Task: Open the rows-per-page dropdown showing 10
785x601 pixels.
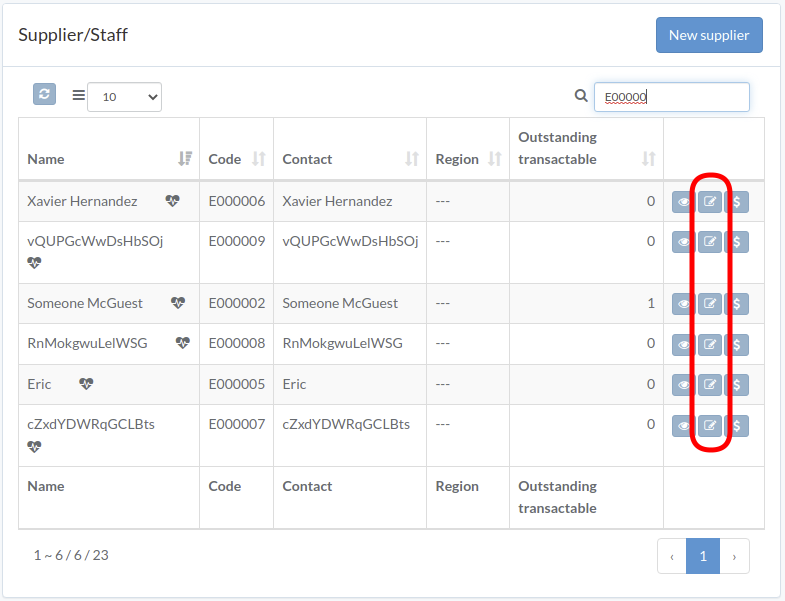Action: click(x=124, y=97)
